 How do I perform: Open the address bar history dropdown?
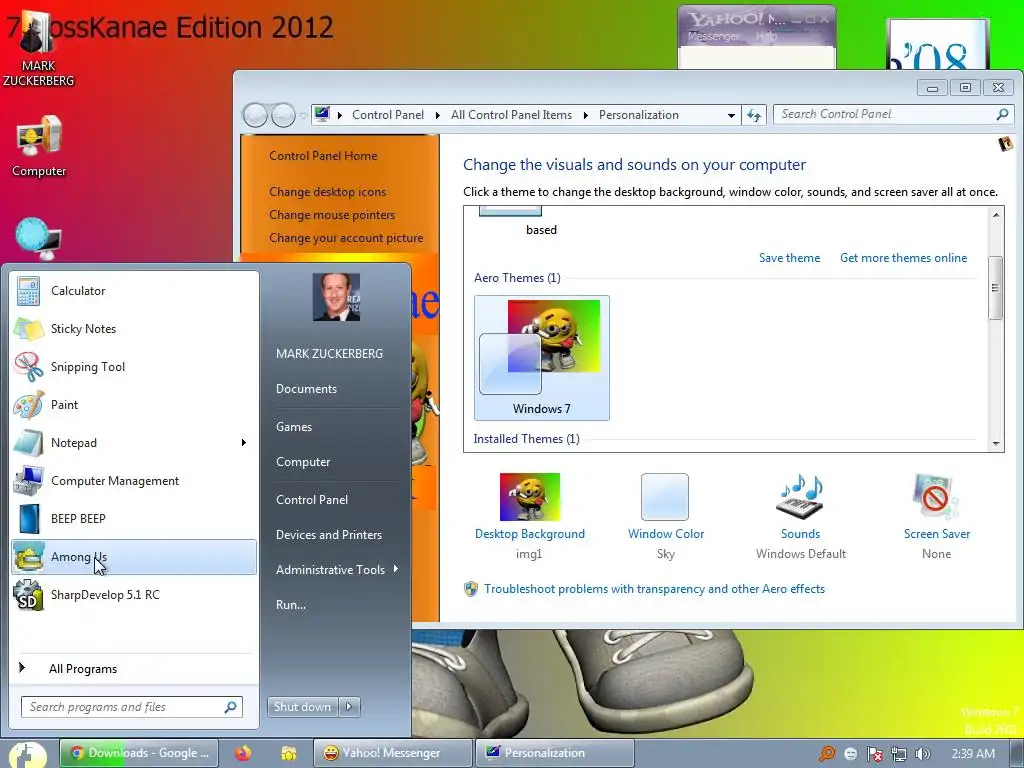coord(731,116)
